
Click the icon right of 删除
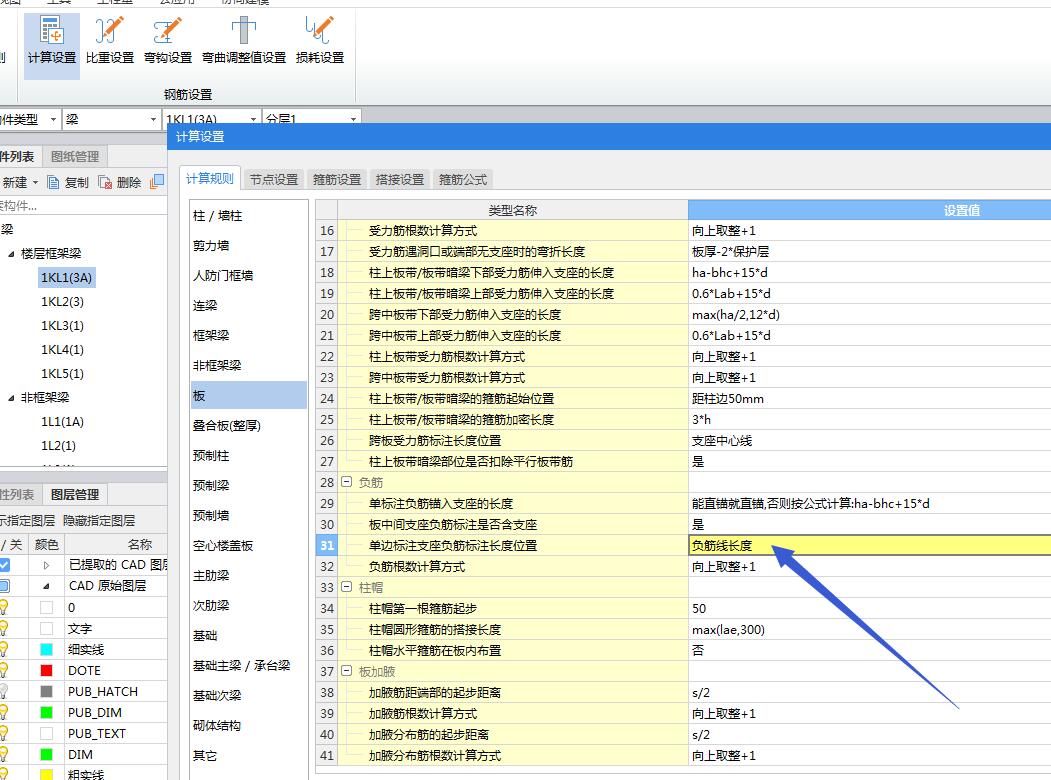pyautogui.click(x=158, y=182)
